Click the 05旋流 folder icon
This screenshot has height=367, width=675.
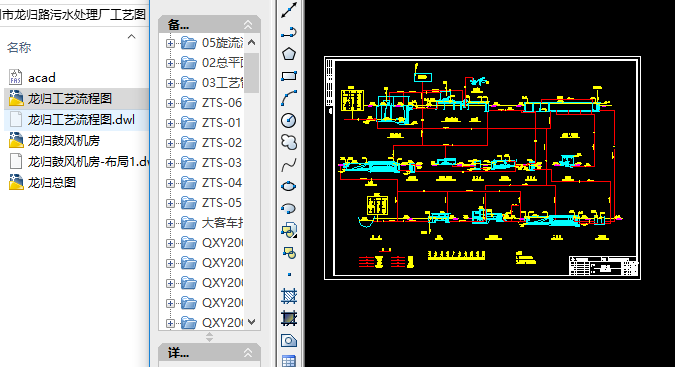(189, 43)
